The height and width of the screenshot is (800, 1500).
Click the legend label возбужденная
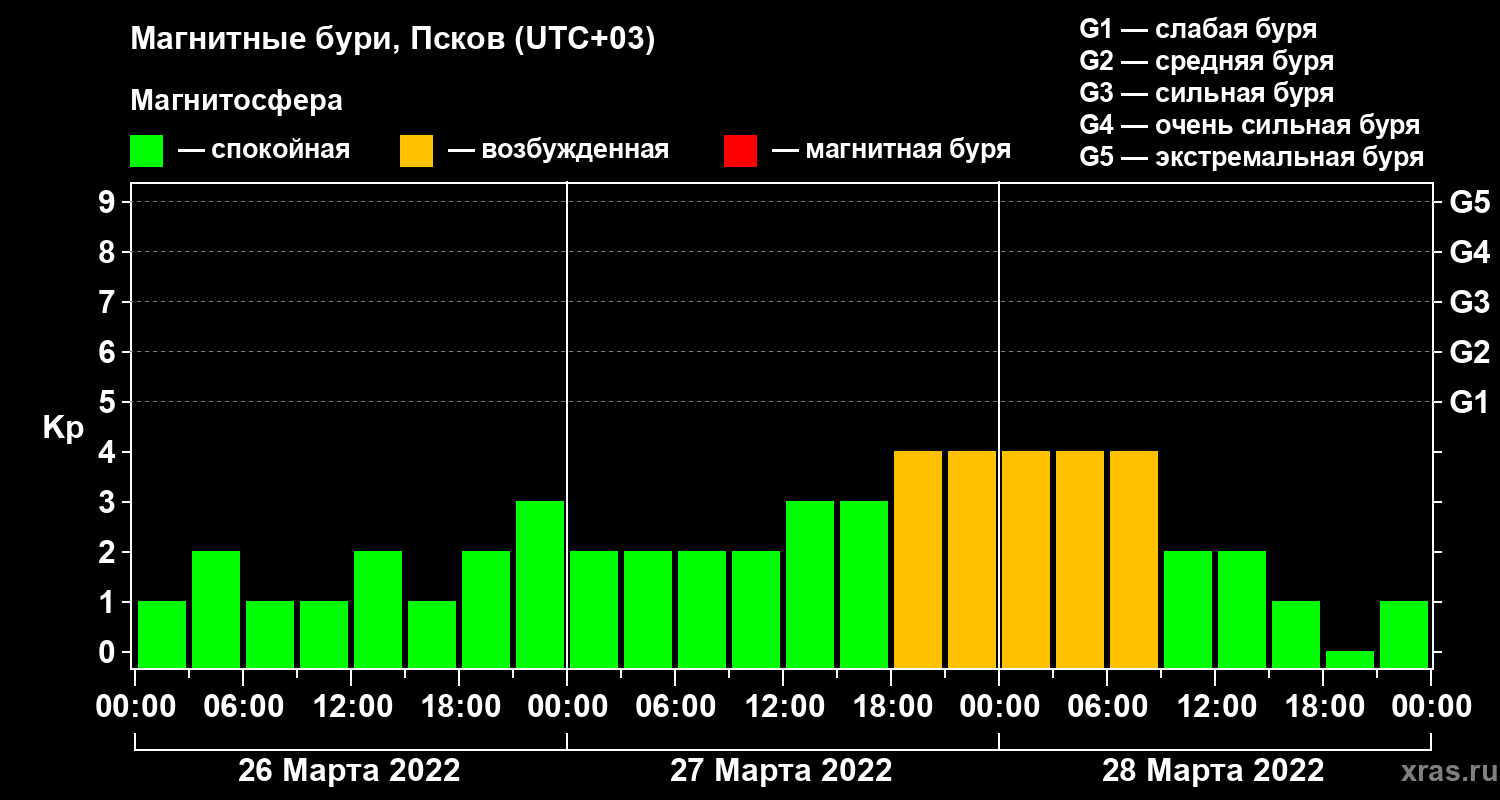tap(575, 151)
